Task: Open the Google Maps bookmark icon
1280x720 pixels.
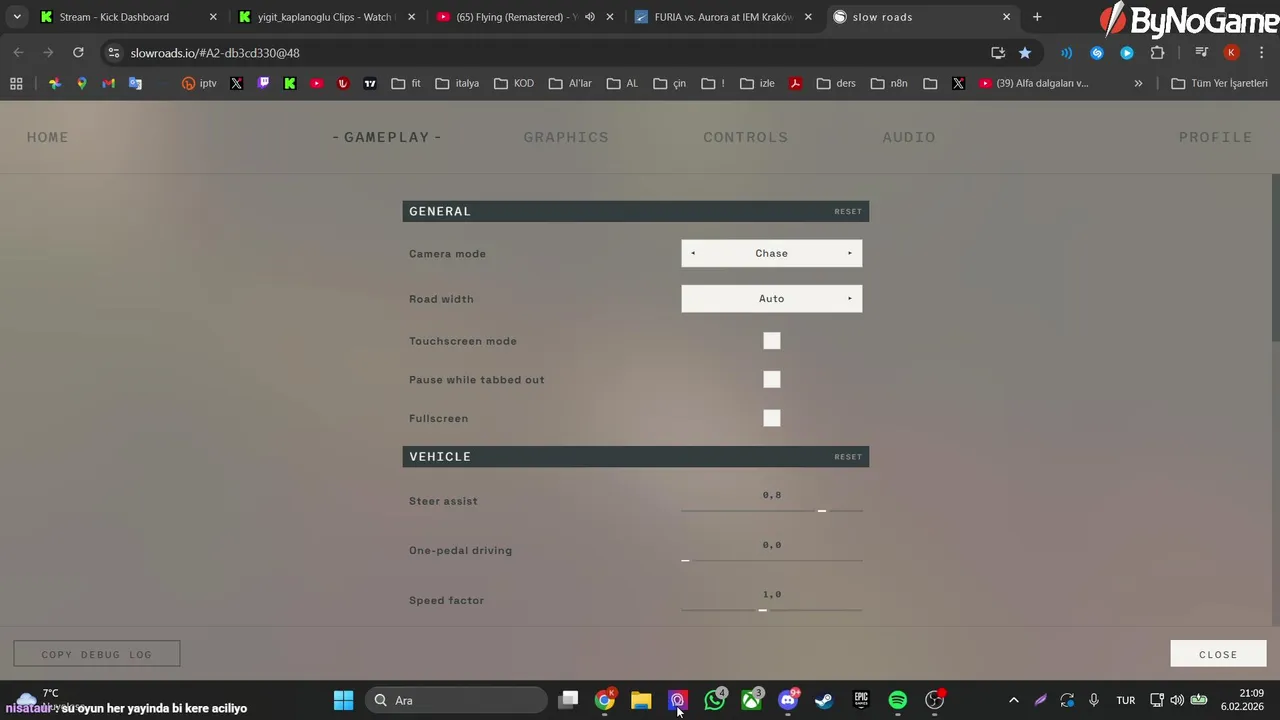Action: [x=82, y=84]
